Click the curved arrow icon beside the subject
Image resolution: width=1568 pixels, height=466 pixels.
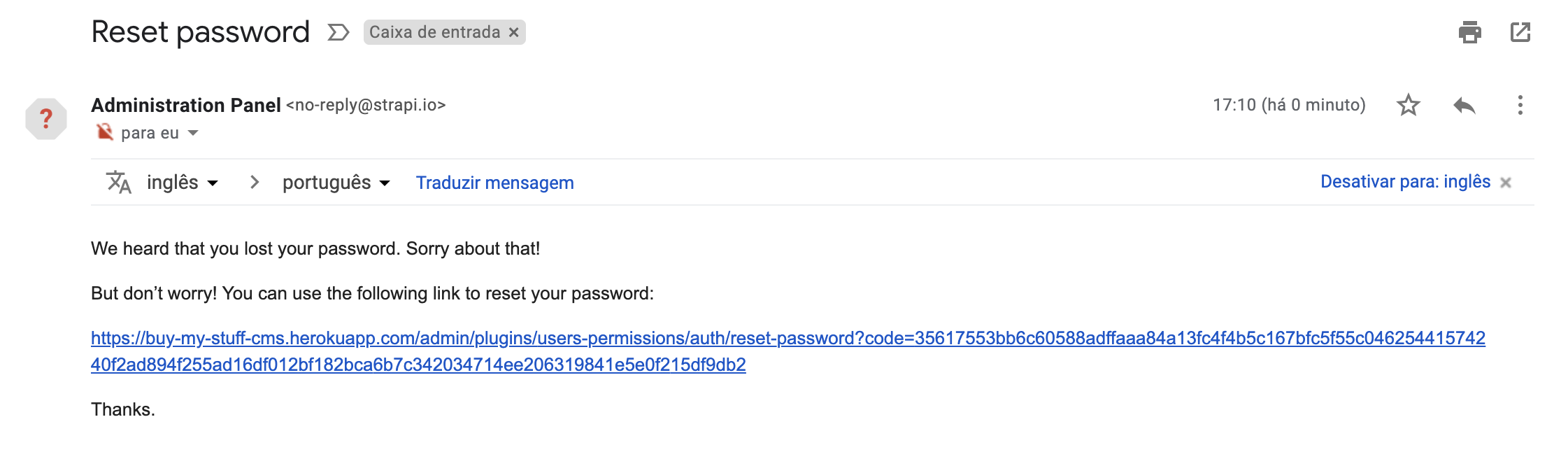338,31
